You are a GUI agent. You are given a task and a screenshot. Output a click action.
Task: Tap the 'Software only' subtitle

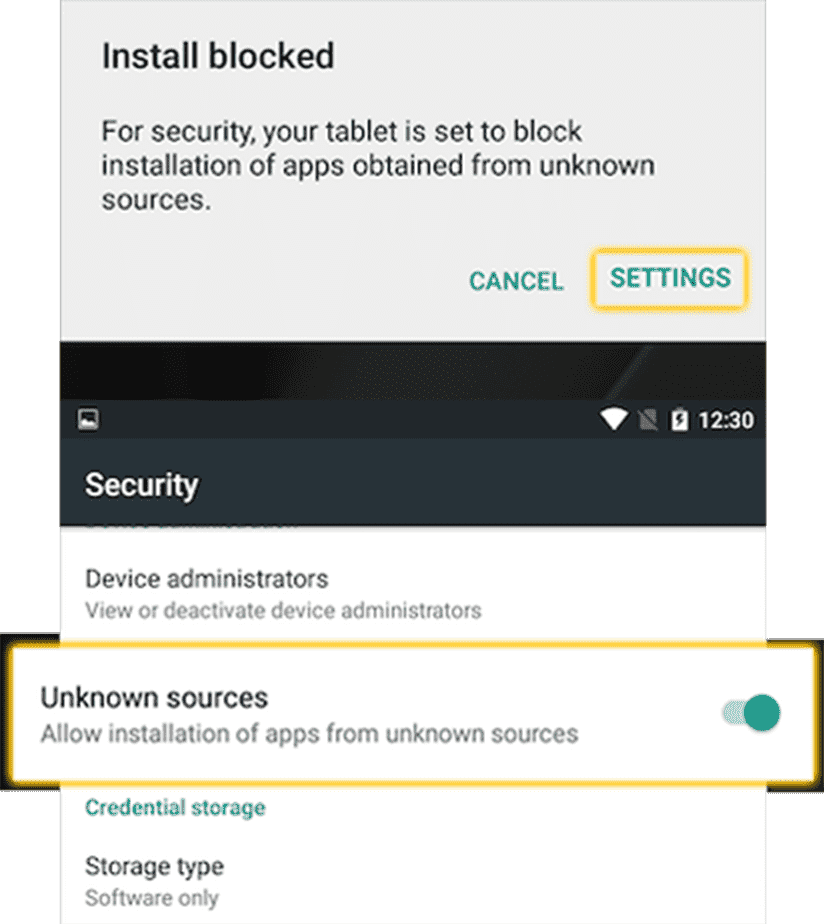tap(151, 898)
